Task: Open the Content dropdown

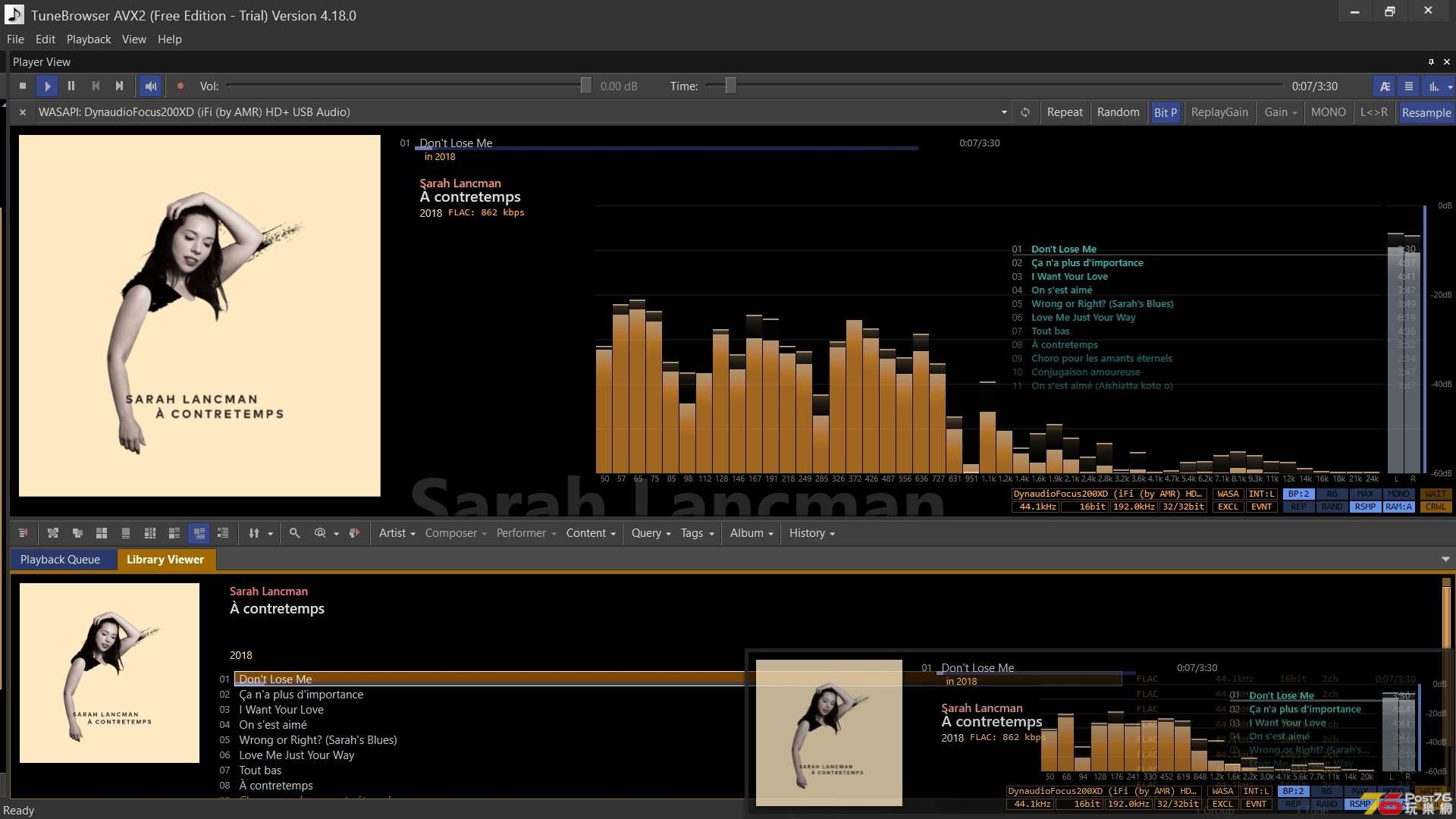Action: 591,533
